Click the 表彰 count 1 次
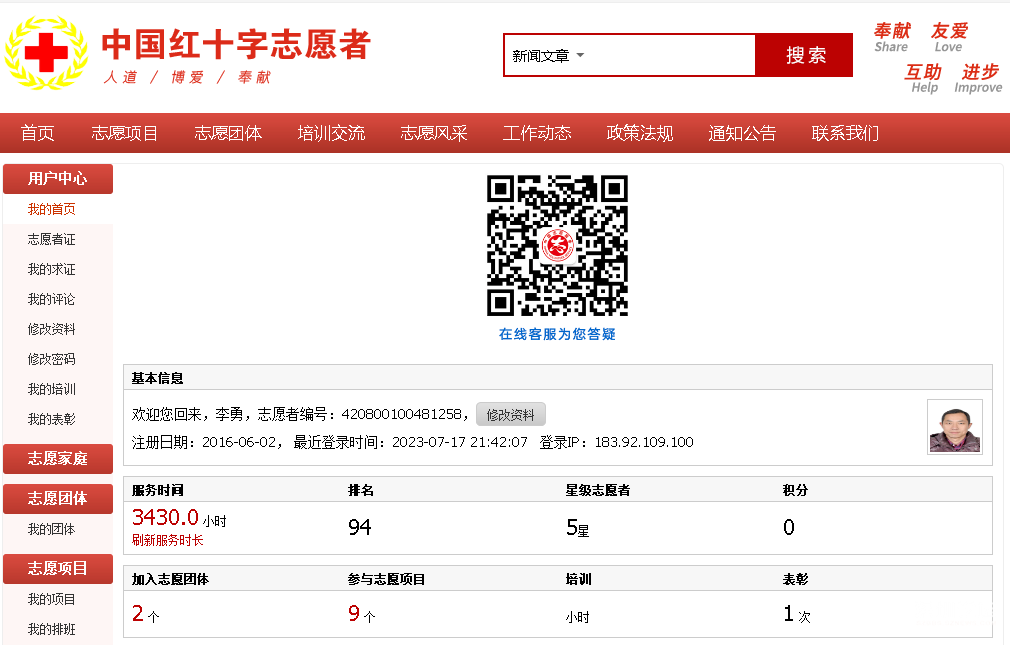The height and width of the screenshot is (645, 1010). point(797,614)
